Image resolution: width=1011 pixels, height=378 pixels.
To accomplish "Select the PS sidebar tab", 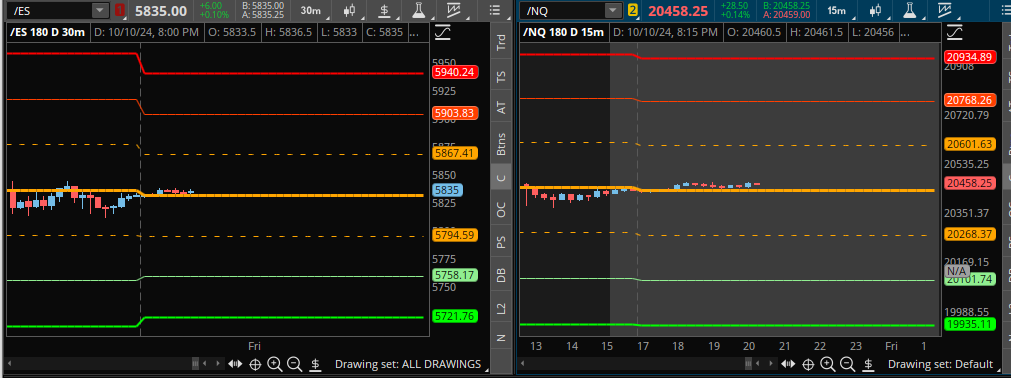I will coord(501,243).
